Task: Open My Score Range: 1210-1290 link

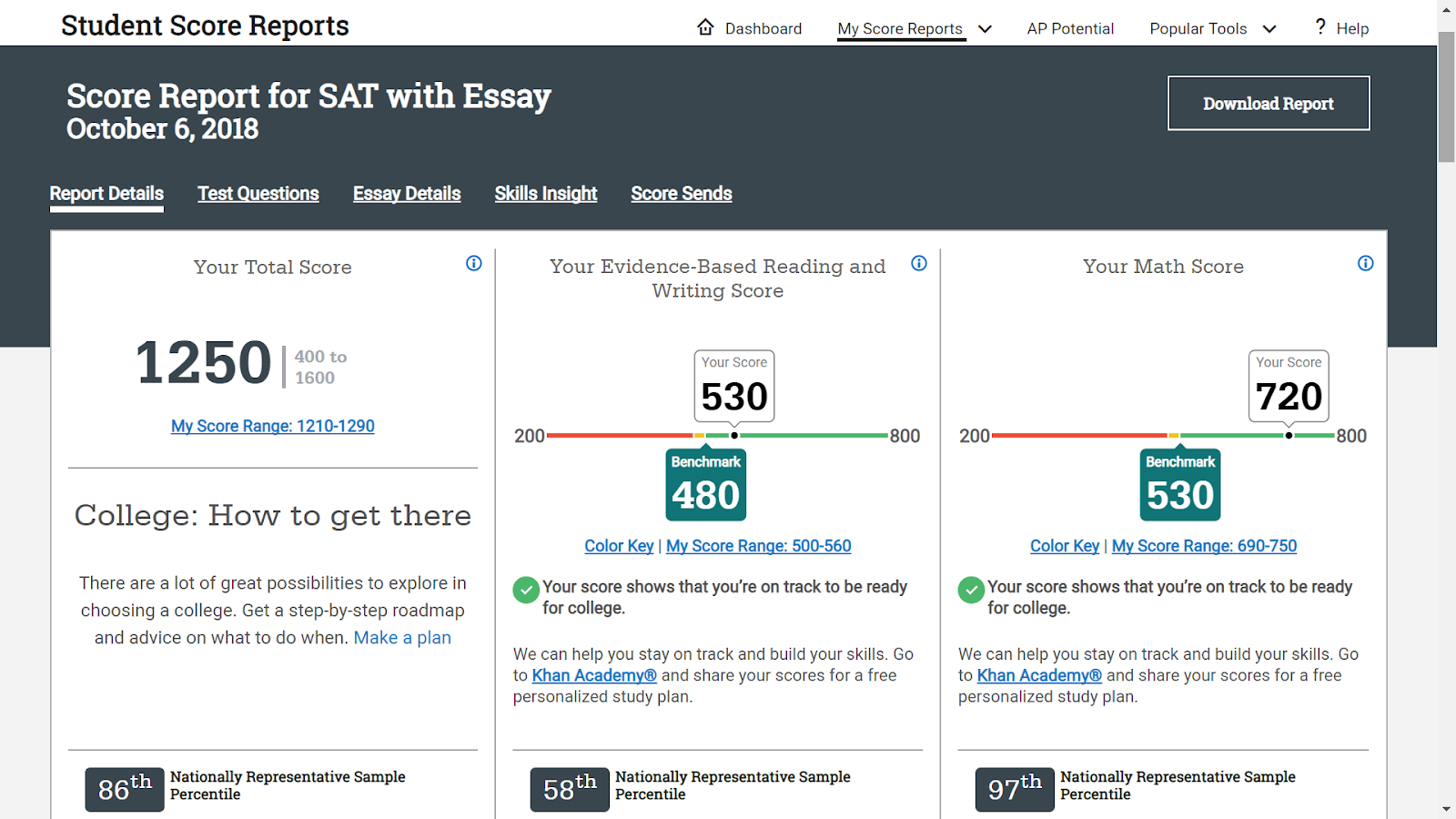Action: tap(273, 426)
